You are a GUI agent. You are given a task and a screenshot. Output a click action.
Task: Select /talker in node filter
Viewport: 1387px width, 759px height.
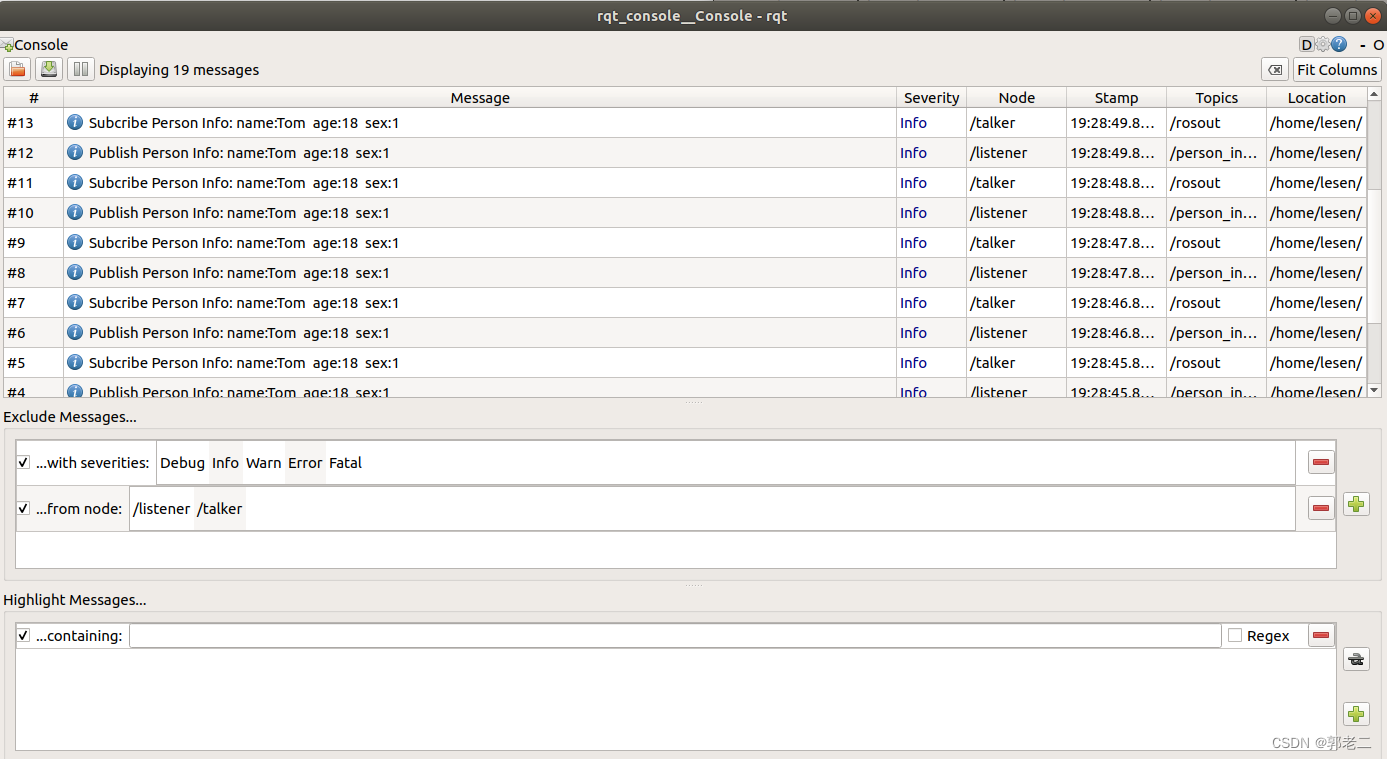220,509
